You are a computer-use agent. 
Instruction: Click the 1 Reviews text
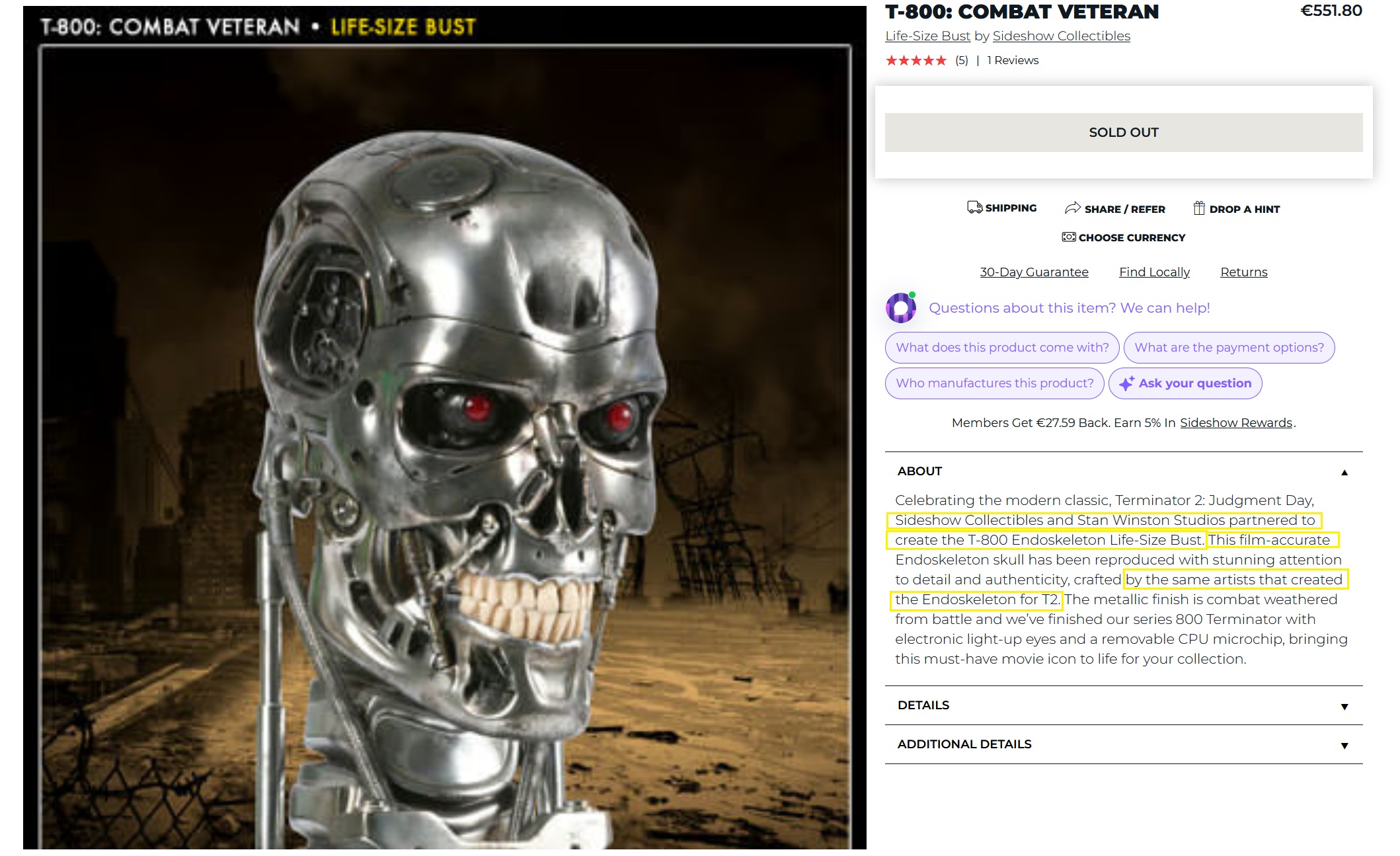(1013, 60)
